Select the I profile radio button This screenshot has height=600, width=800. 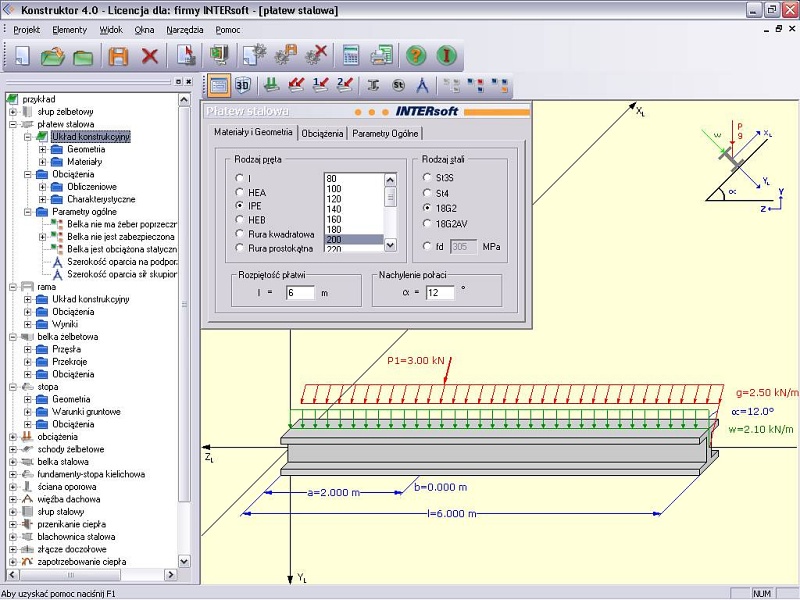tap(239, 178)
